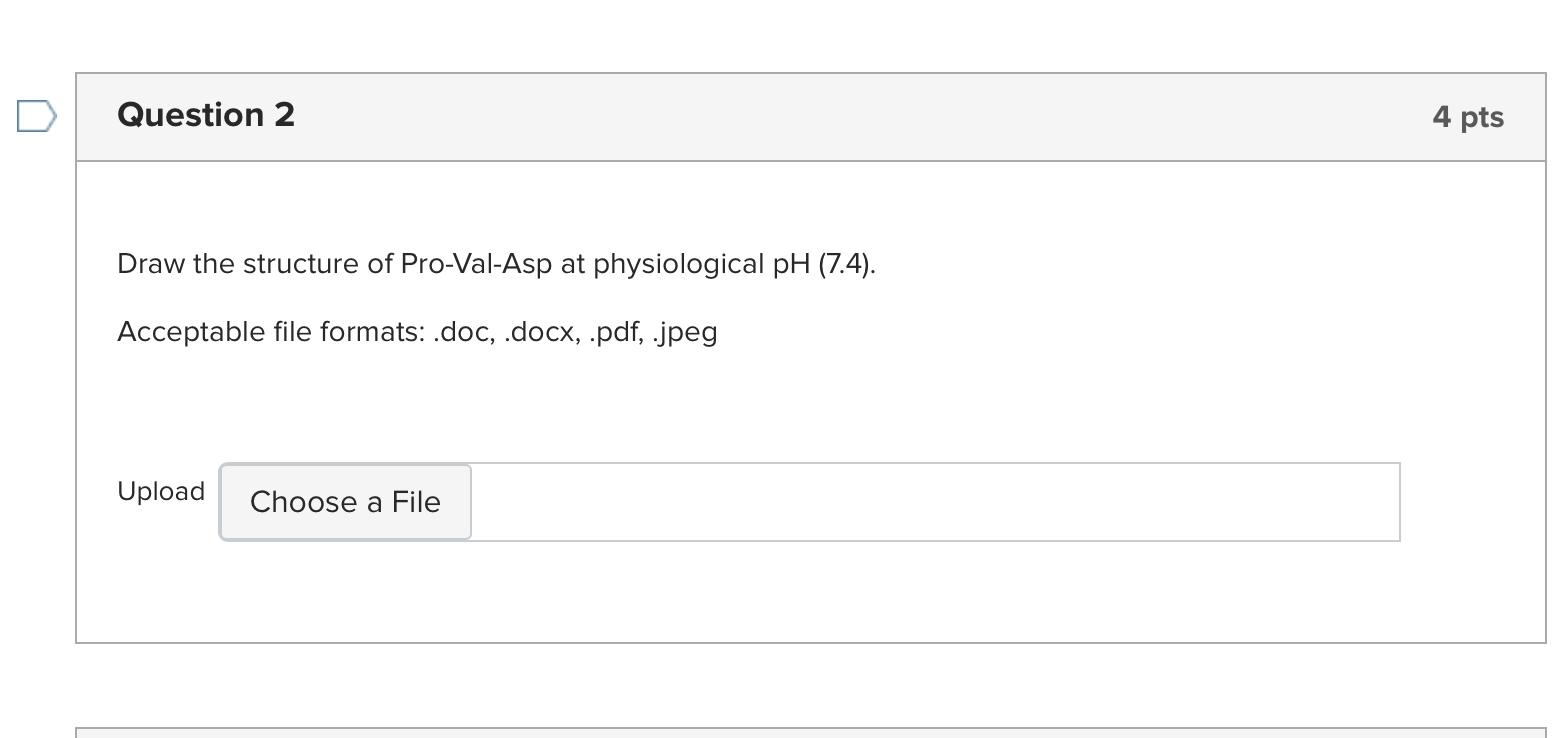Open the file picker for the upload
This screenshot has height=738, width=1568.
[344, 502]
